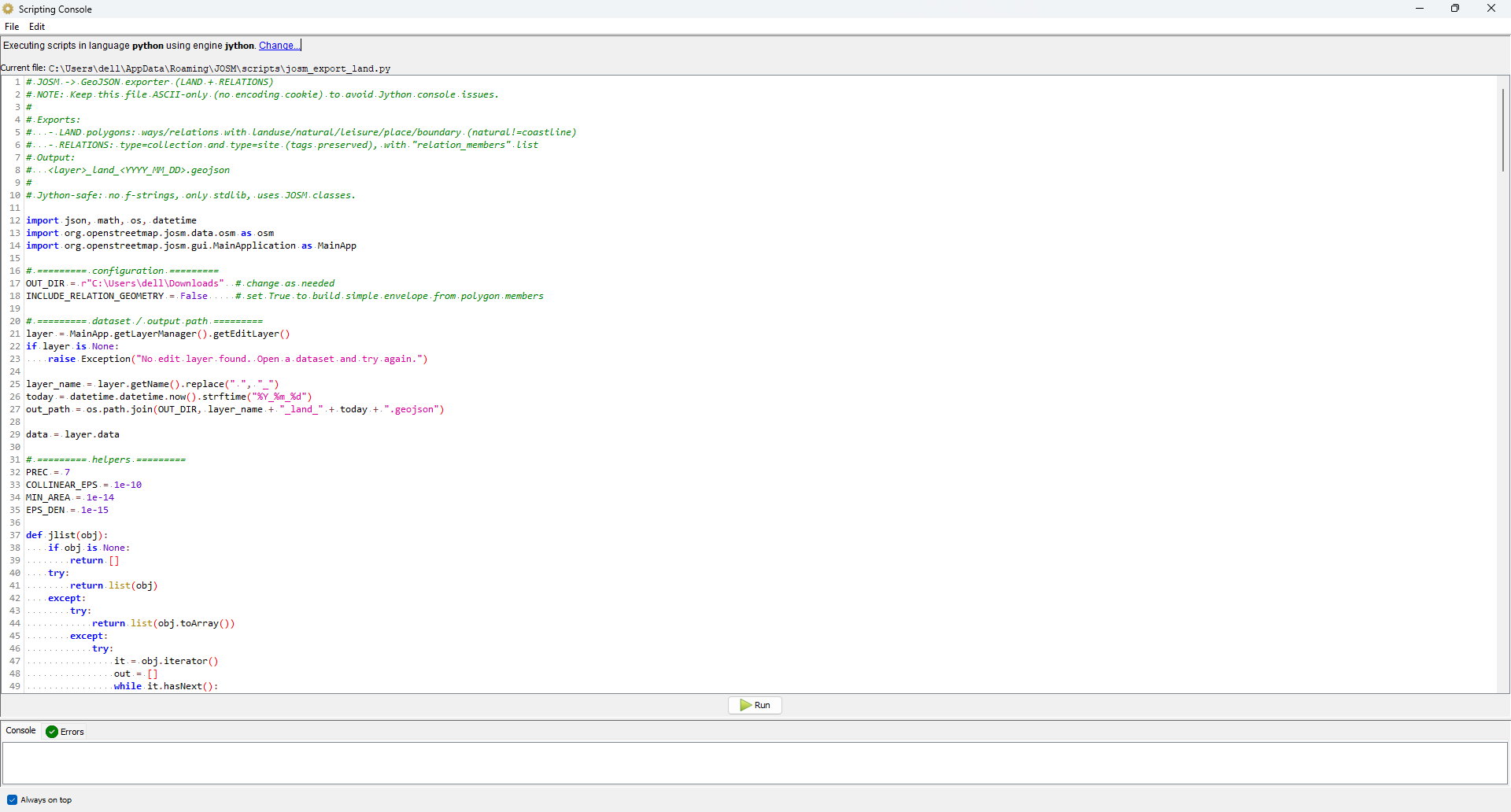Click the INCLUDE_RELATION_GEOMETRY = False line

click(118, 297)
